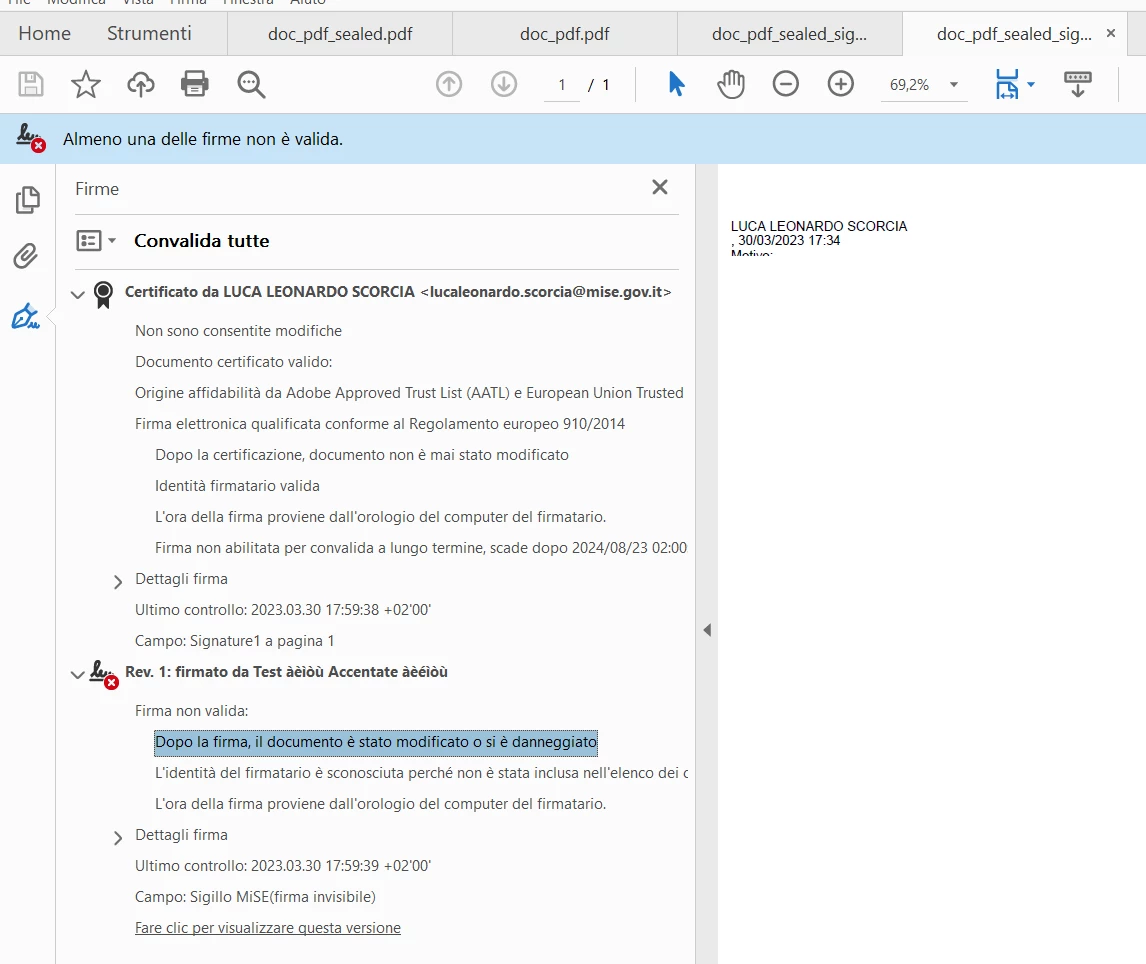Select highlighted 'documento è stato modificato' row
The width and height of the screenshot is (1146, 964).
376,742
